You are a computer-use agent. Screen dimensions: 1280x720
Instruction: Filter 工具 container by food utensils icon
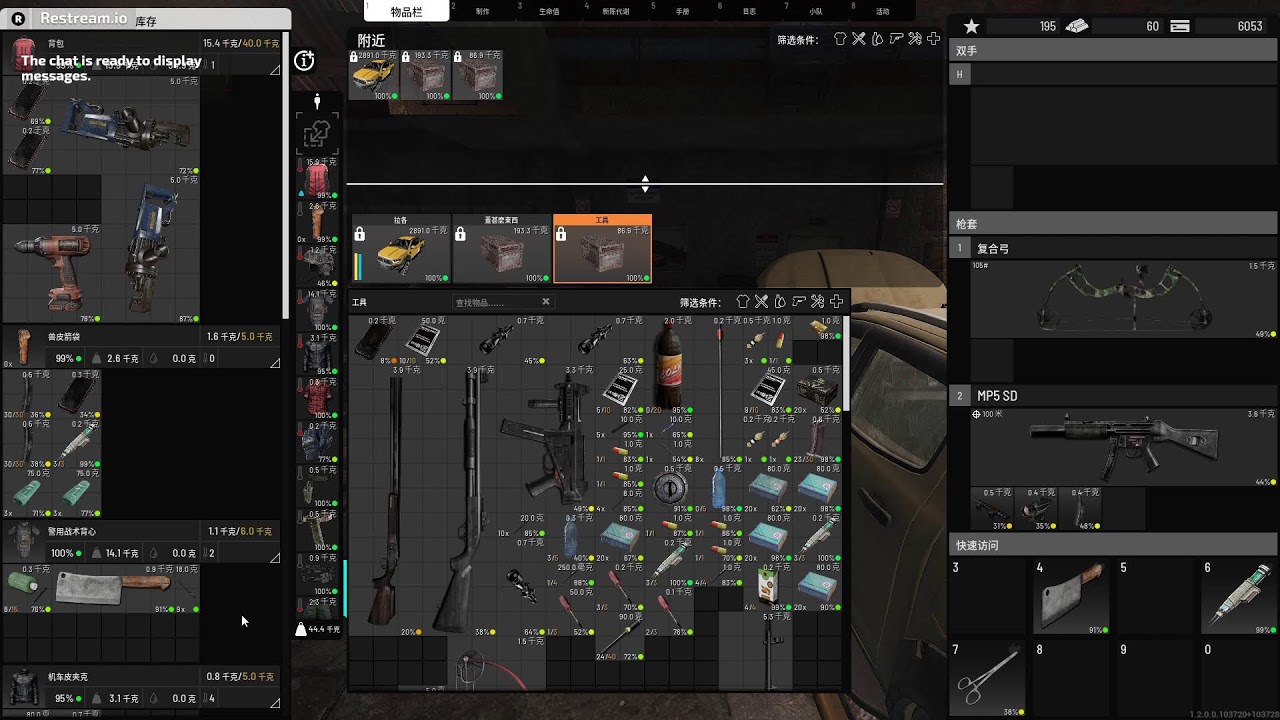[761, 301]
